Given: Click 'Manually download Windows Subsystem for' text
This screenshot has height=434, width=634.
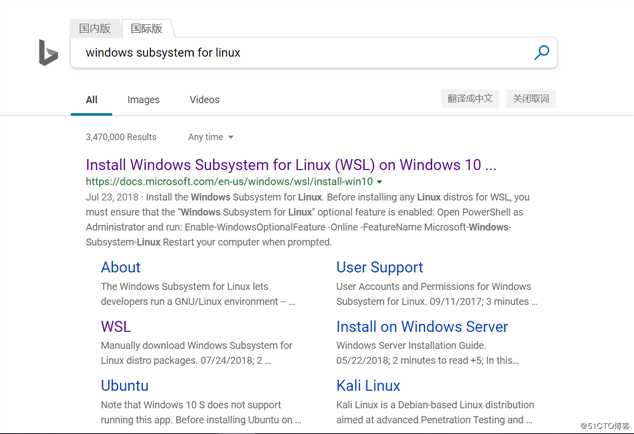Looking at the screenshot, I should (197, 345).
